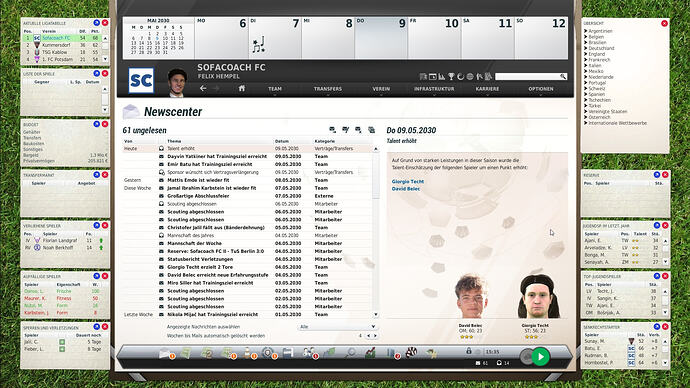The image size is (690, 388).
Task: Close the Budget widget with red button
Action: pos(105,124)
